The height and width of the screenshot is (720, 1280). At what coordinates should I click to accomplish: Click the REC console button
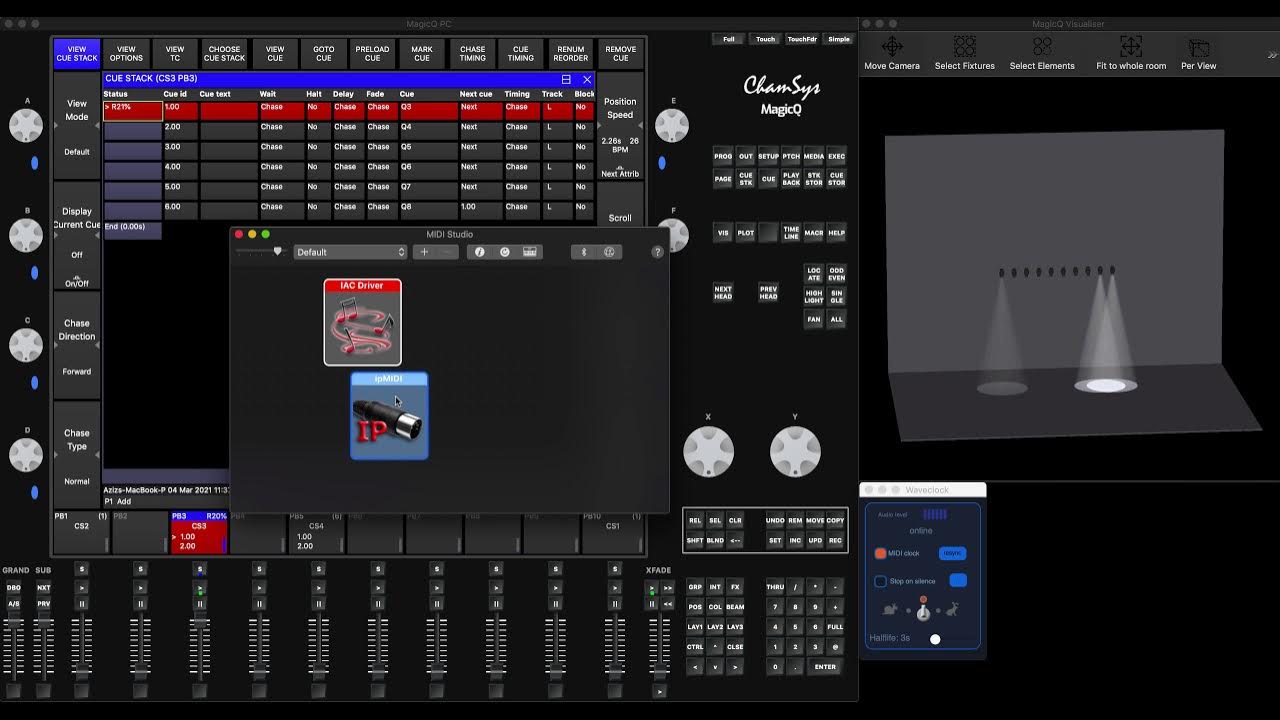tap(835, 540)
